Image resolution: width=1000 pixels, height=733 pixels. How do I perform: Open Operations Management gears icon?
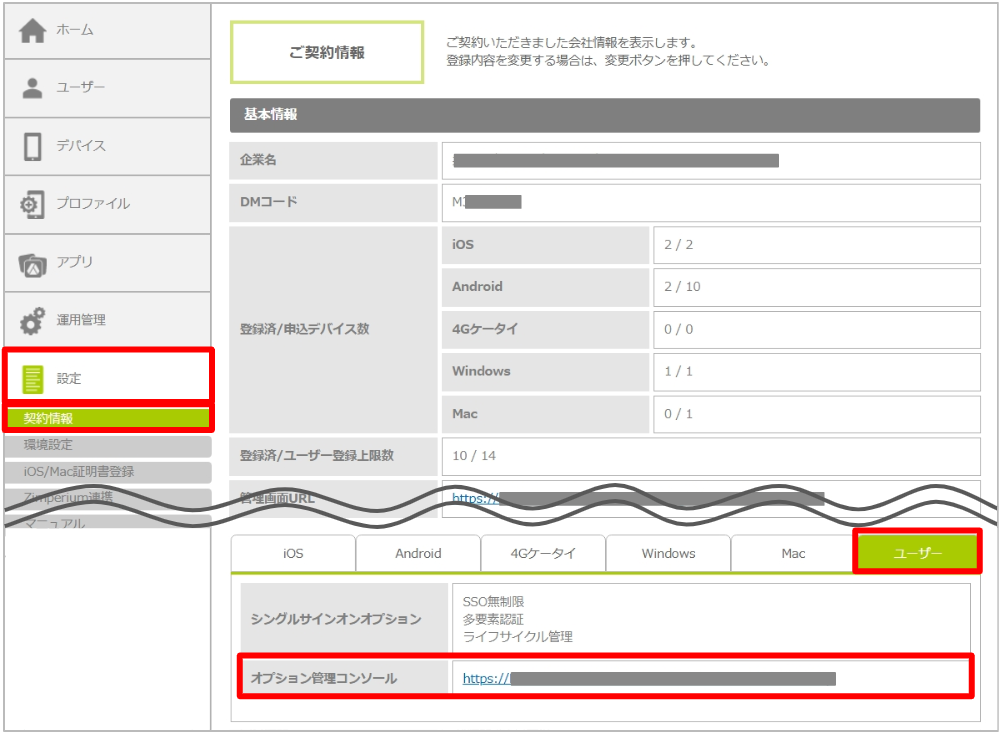(x=33, y=321)
